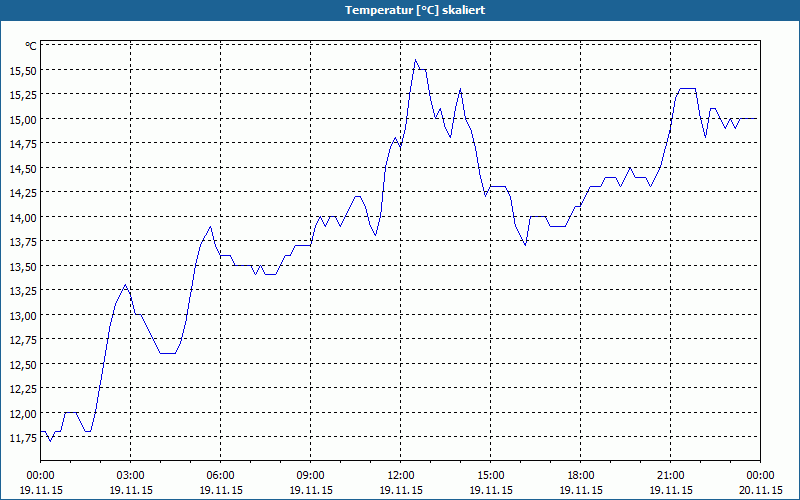Click the 19.11.15 date under 12:00
Image resolution: width=800 pixels, height=500 pixels.
pos(401,490)
